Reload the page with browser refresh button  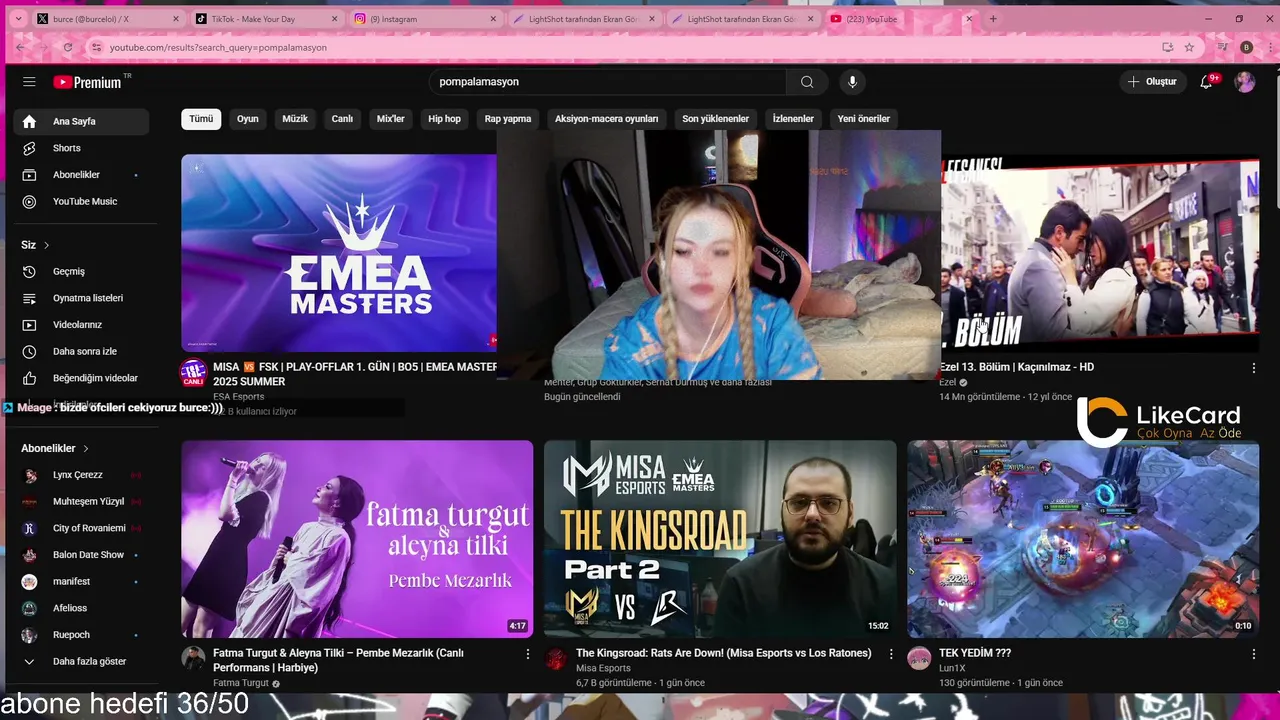[68, 47]
